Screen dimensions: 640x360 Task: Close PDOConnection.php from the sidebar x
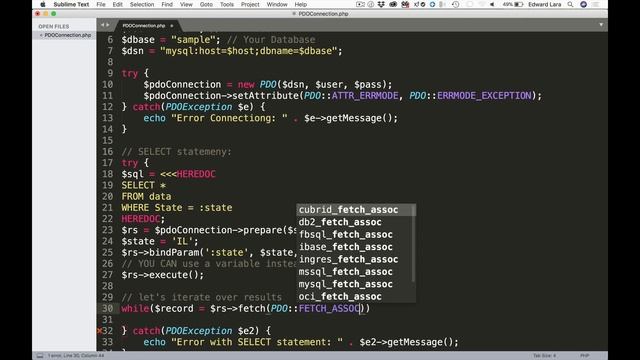41,36
